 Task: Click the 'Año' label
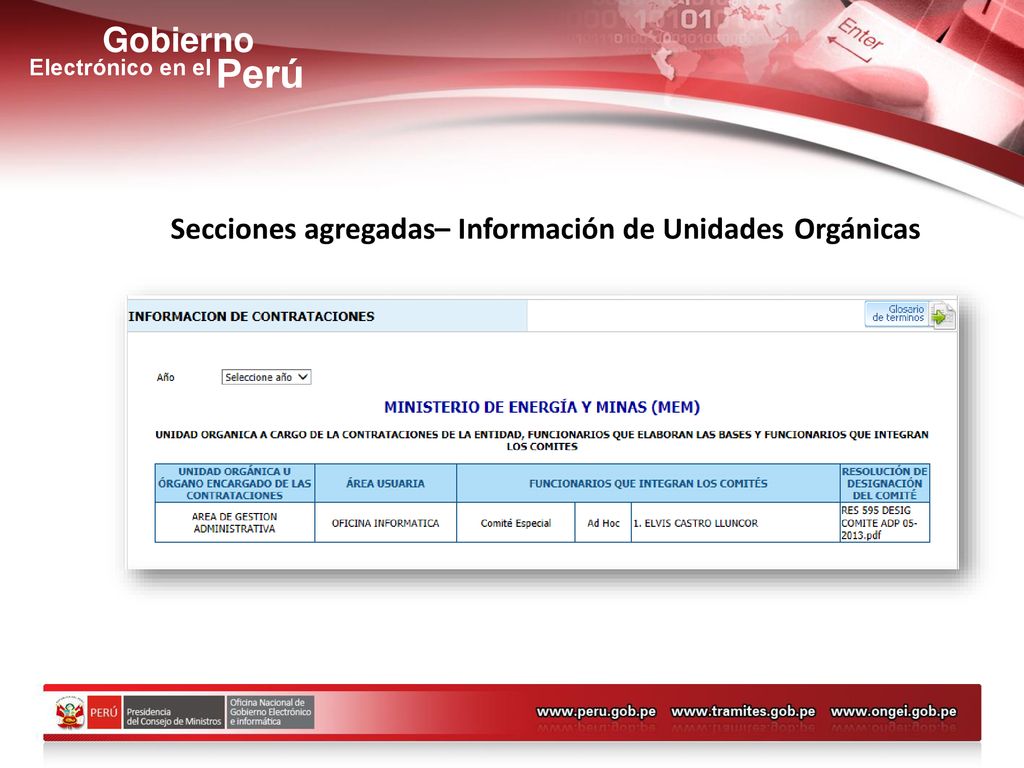165,377
